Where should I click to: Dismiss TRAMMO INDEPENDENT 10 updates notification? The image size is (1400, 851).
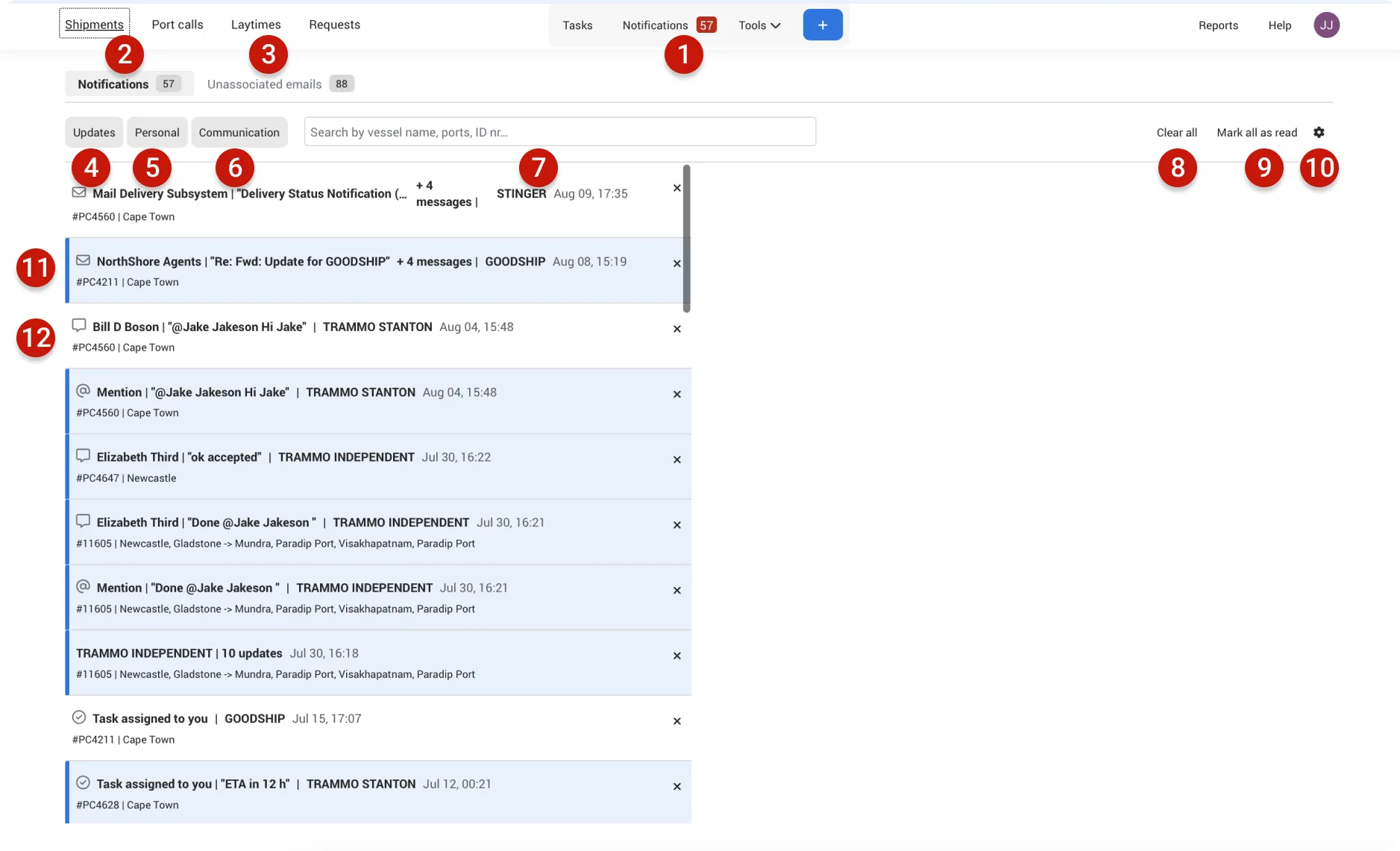[x=677, y=656]
